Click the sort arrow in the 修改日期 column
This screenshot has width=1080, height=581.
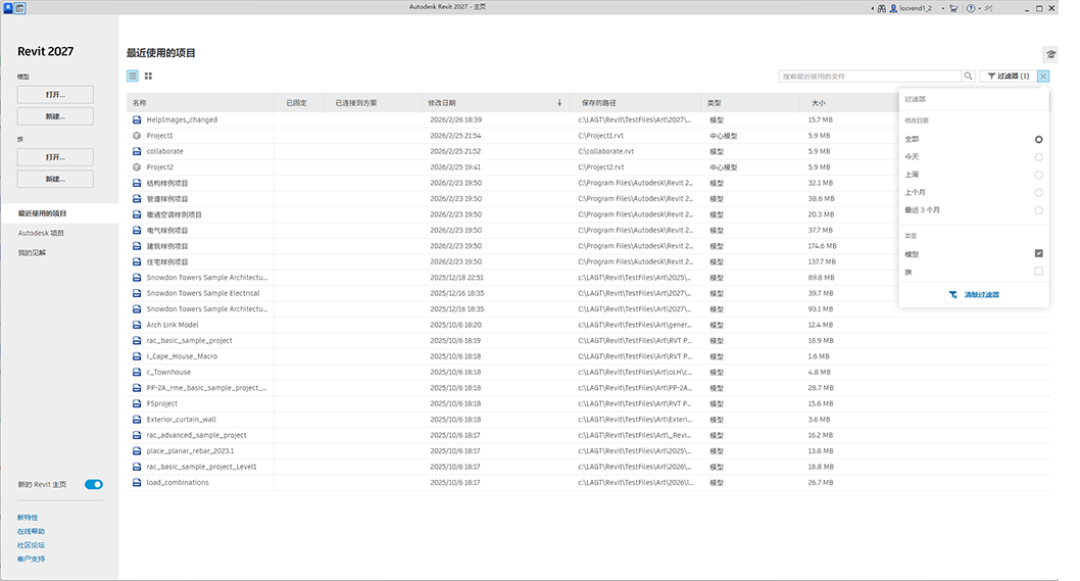click(x=559, y=103)
